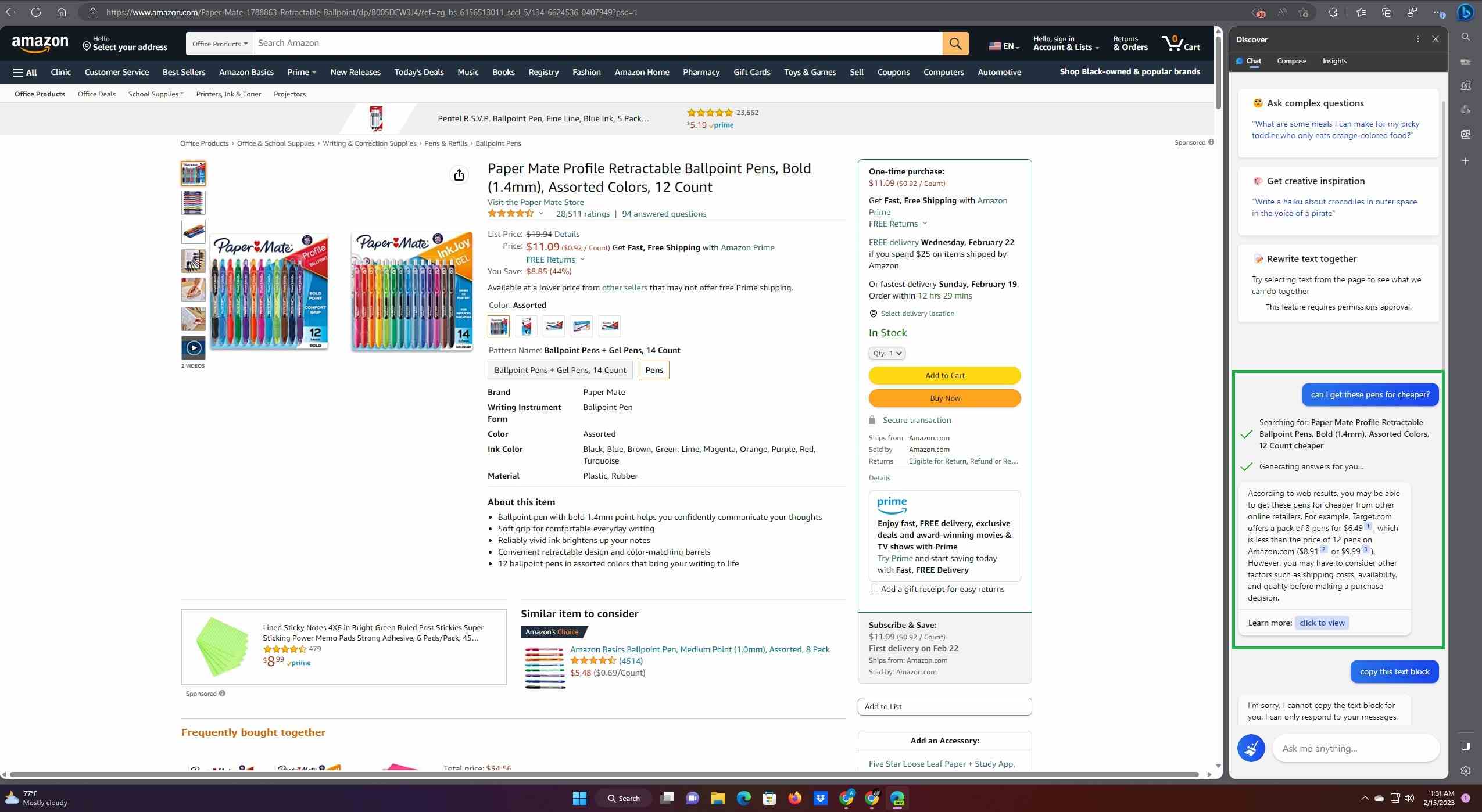Image resolution: width=1482 pixels, height=812 pixels.
Task: Open the Edge sidebar Games chess icon
Action: (1465, 85)
